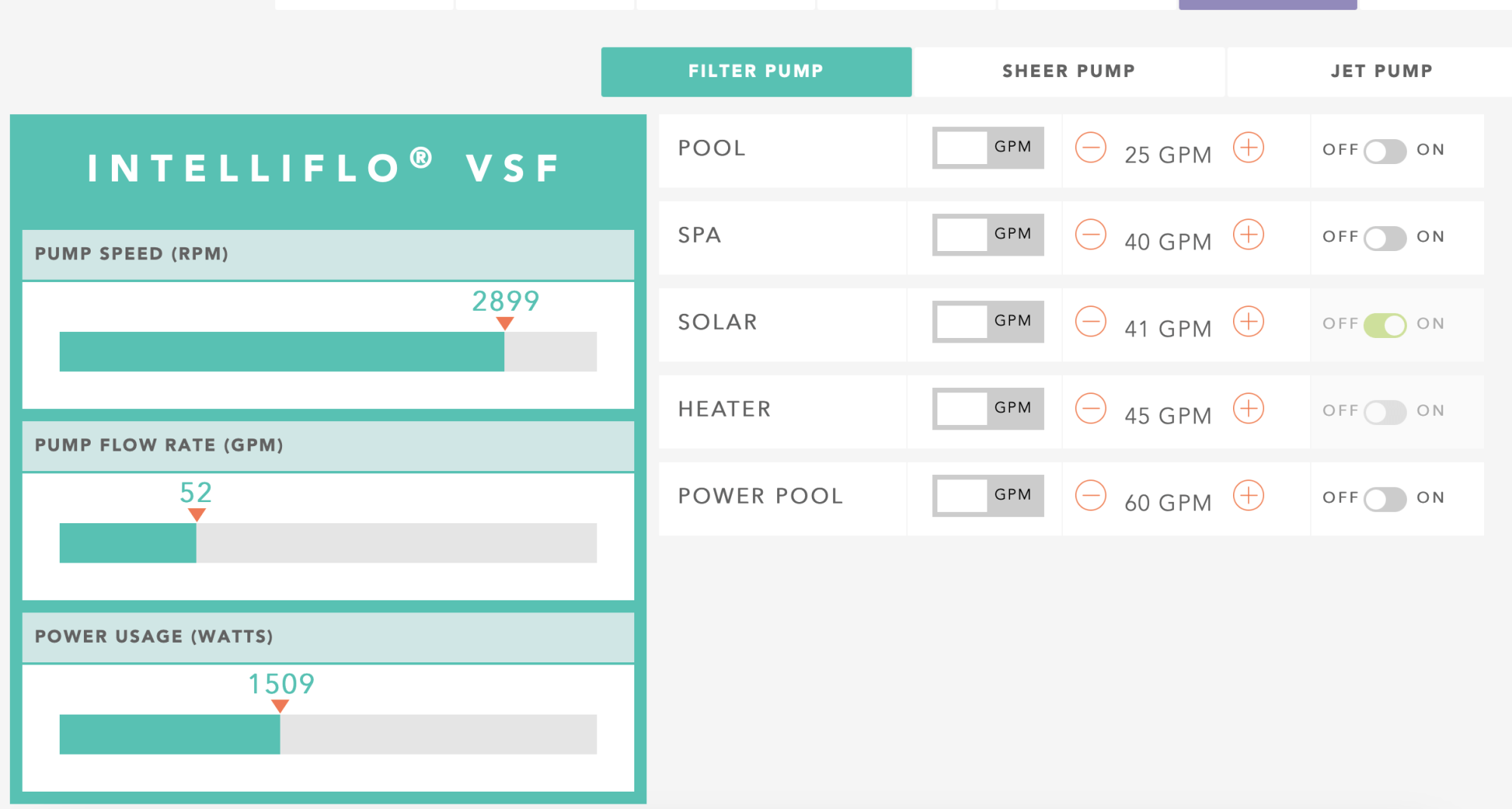
Task: Decrease Pool flow with minus icon
Action: tap(1090, 147)
